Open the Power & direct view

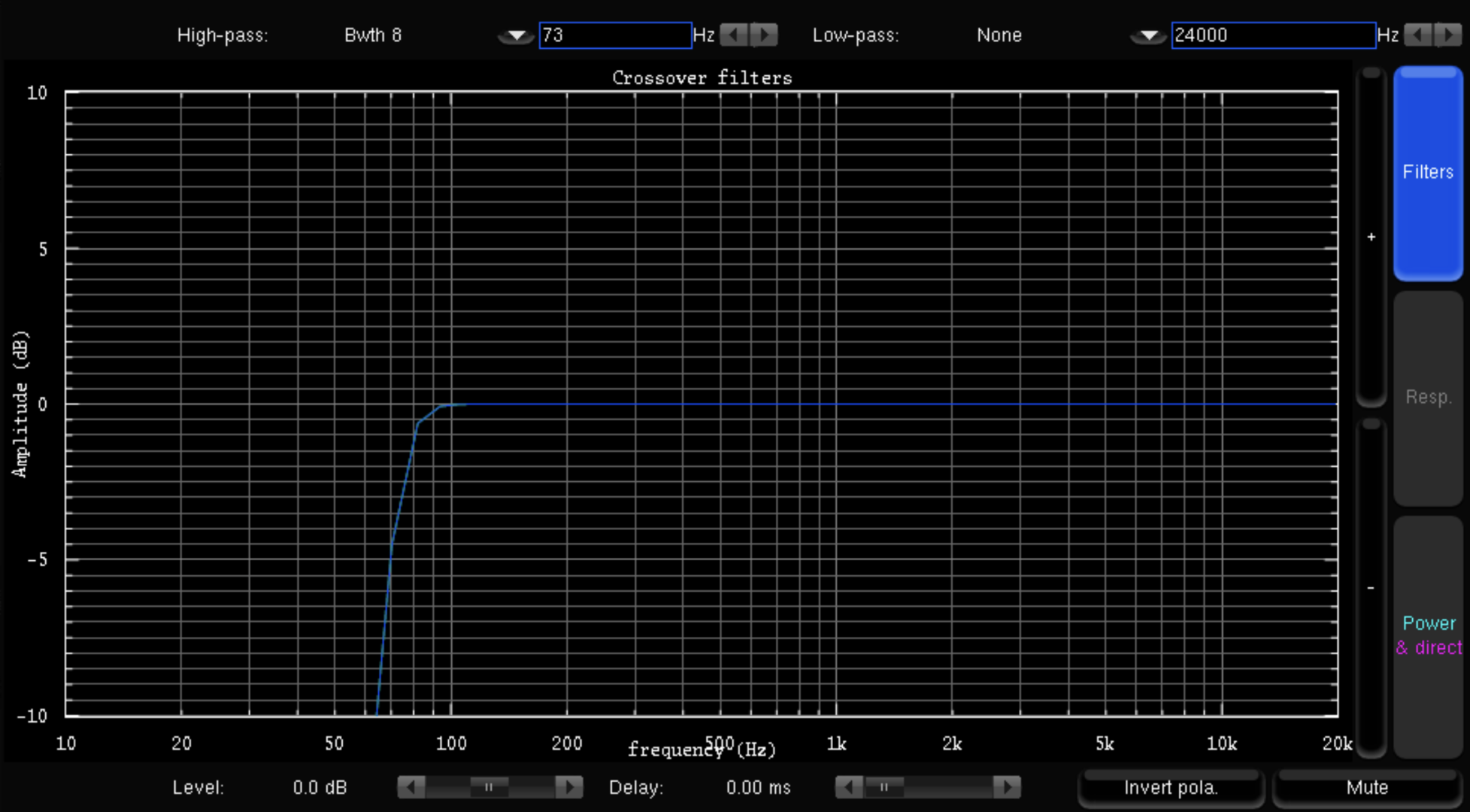1427,635
